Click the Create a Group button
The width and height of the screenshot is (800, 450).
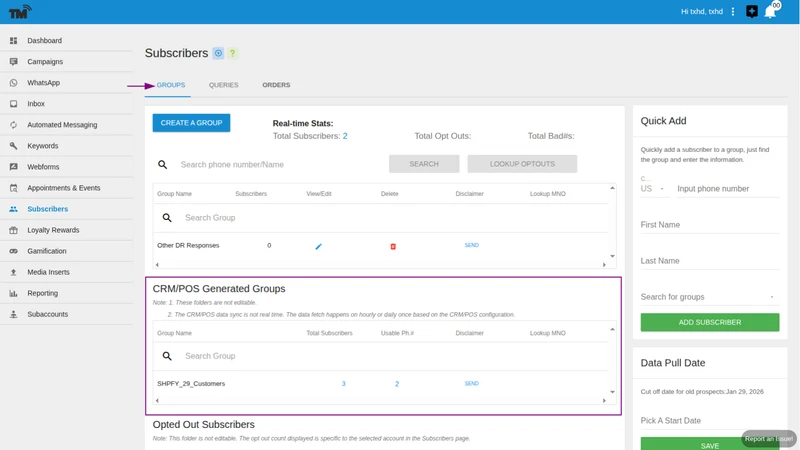click(x=191, y=123)
